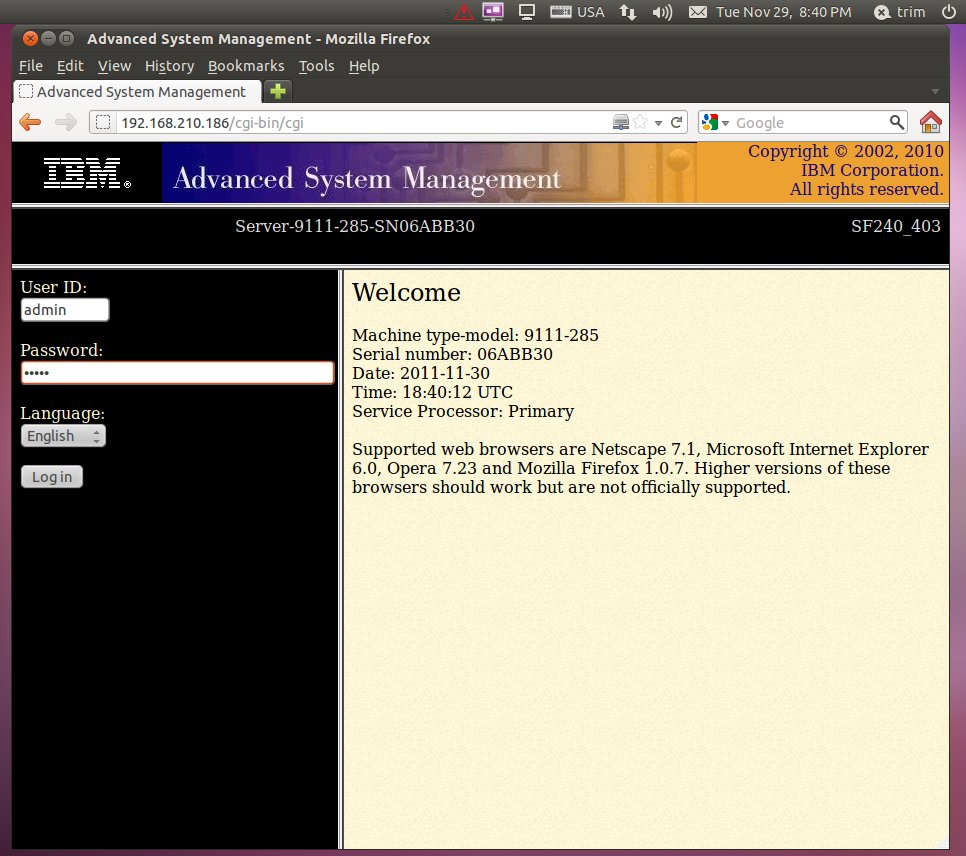The width and height of the screenshot is (966, 856).
Task: Open the Bookmarks menu
Action: (x=246, y=66)
